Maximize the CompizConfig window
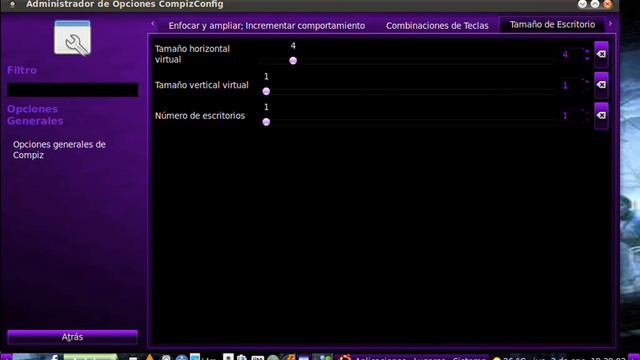This screenshot has height=360, width=640. [x=595, y=4]
